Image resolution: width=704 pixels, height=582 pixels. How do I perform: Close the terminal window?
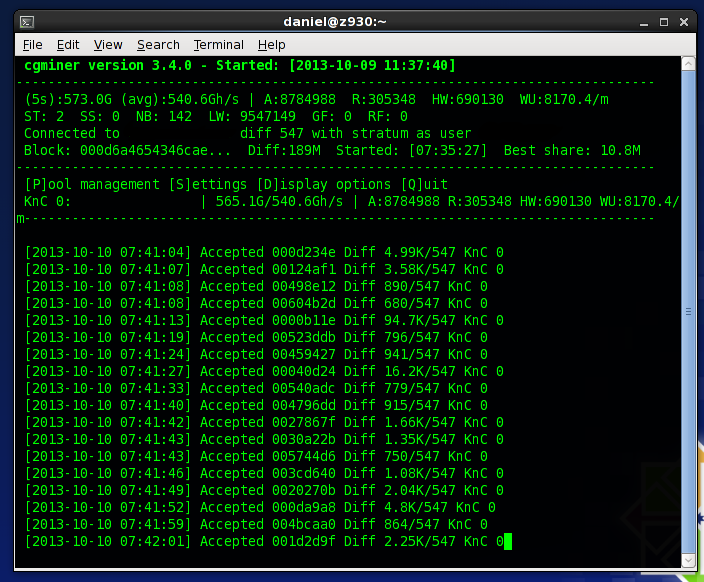pyautogui.click(x=684, y=22)
